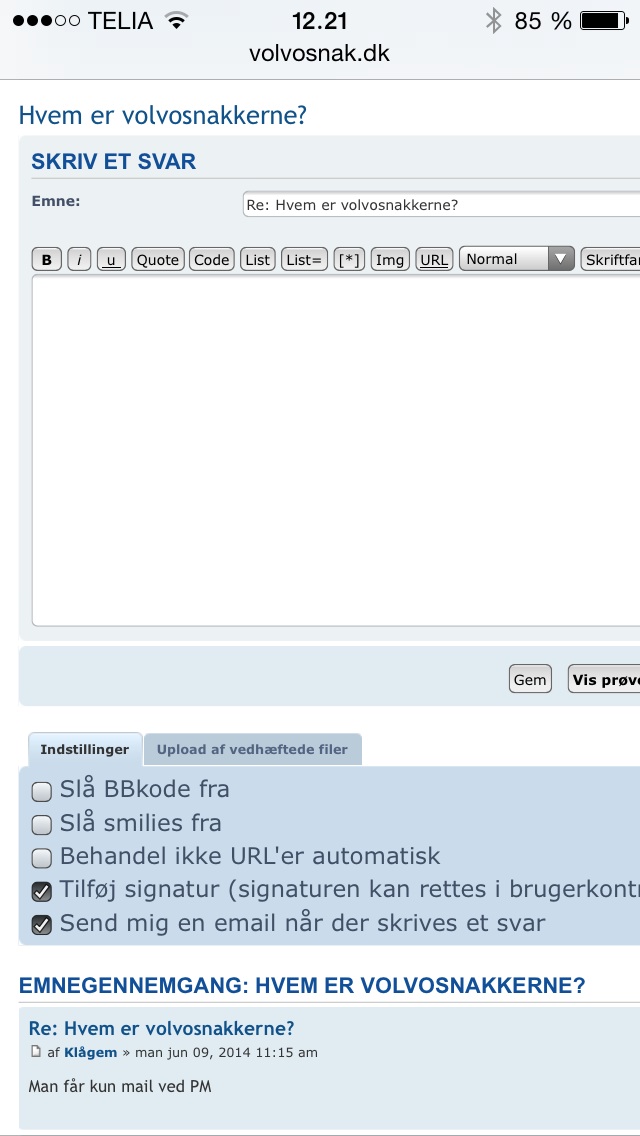
Task: Tap the battery icon in status bar
Action: click(x=604, y=21)
